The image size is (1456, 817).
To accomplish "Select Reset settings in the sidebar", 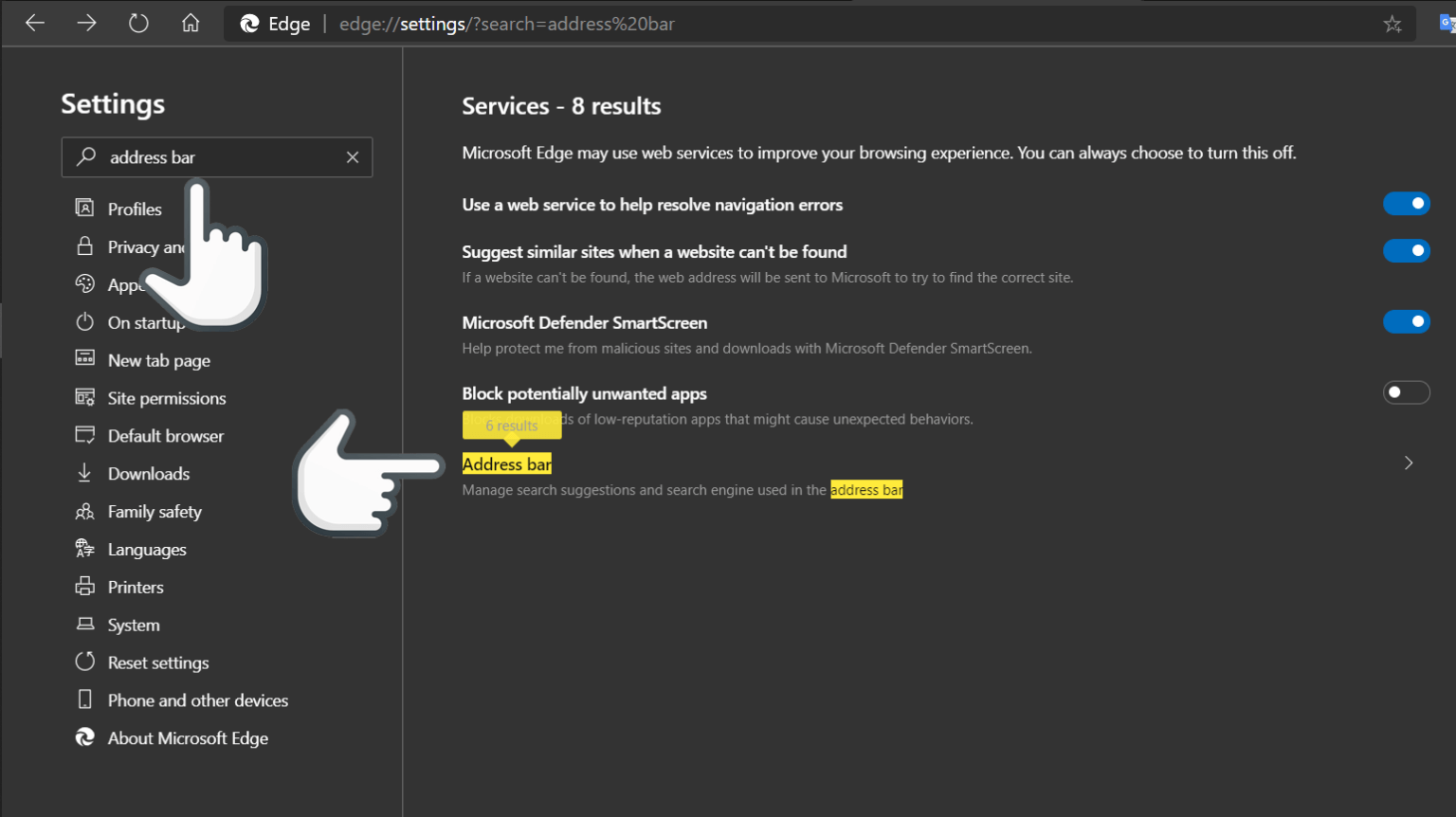I will tap(158, 663).
